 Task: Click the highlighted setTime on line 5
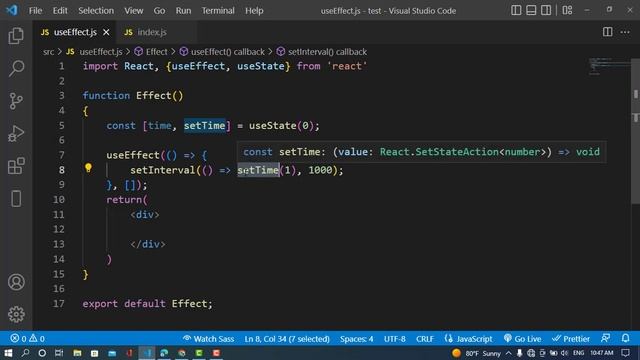(x=204, y=125)
